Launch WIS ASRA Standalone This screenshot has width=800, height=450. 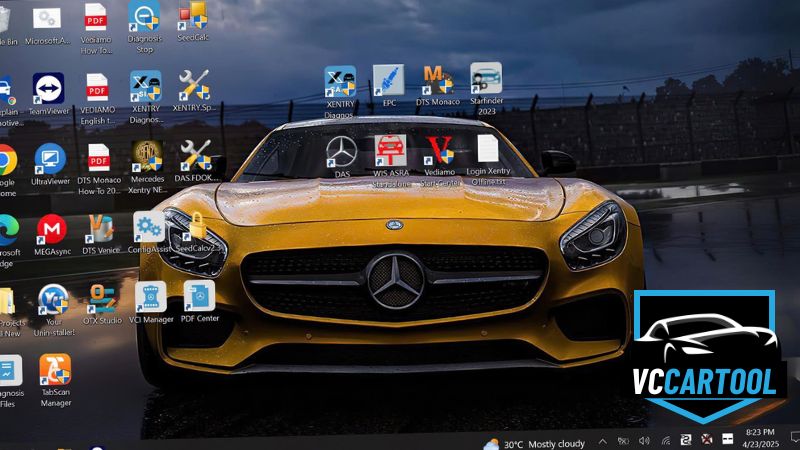tap(390, 161)
